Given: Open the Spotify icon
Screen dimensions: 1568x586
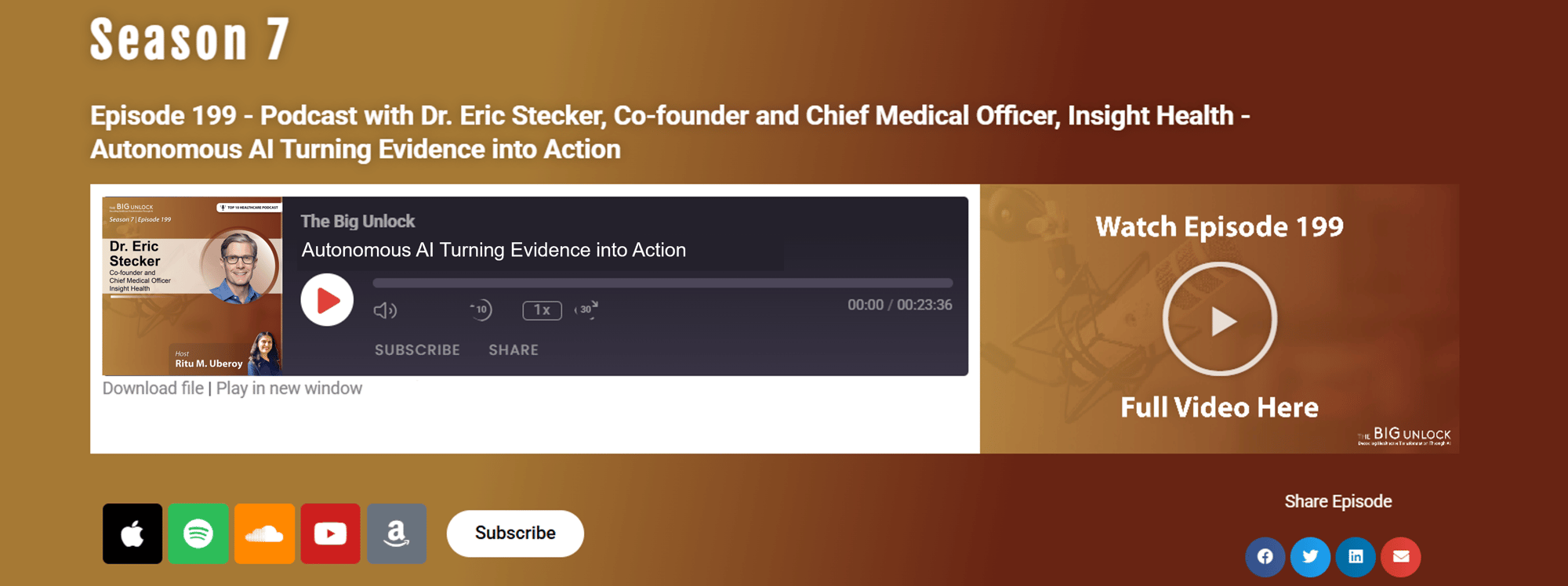Looking at the screenshot, I should (x=198, y=534).
